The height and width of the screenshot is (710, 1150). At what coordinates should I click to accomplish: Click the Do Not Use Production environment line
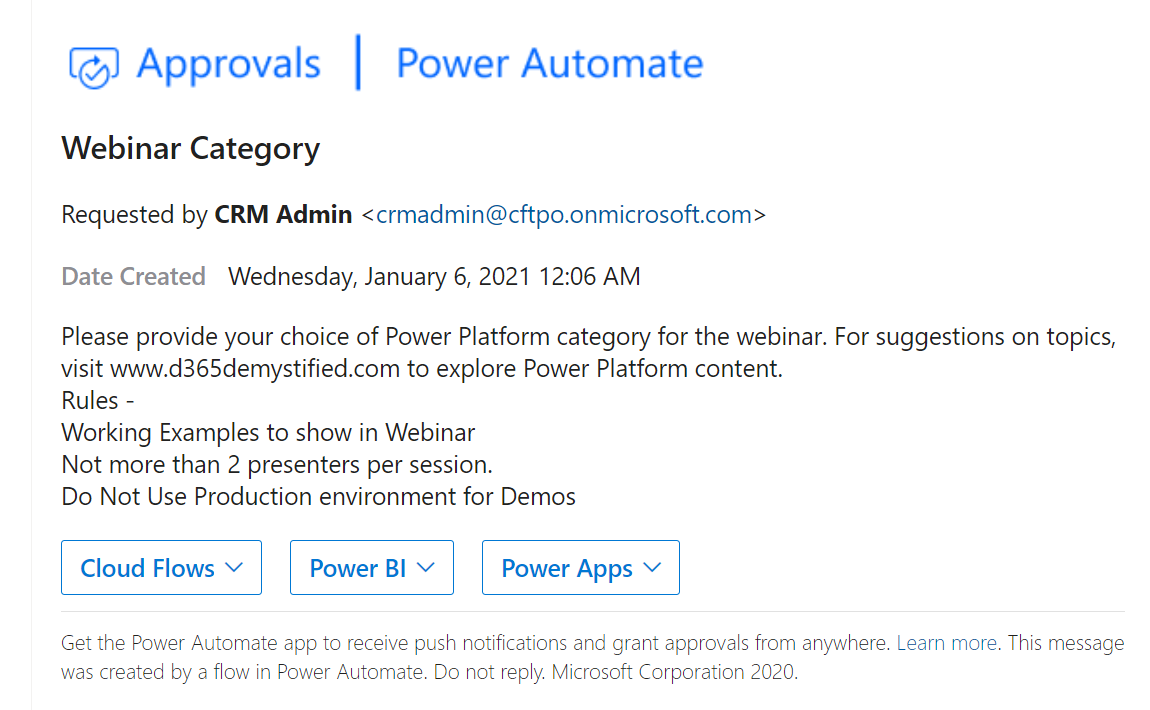coord(318,497)
